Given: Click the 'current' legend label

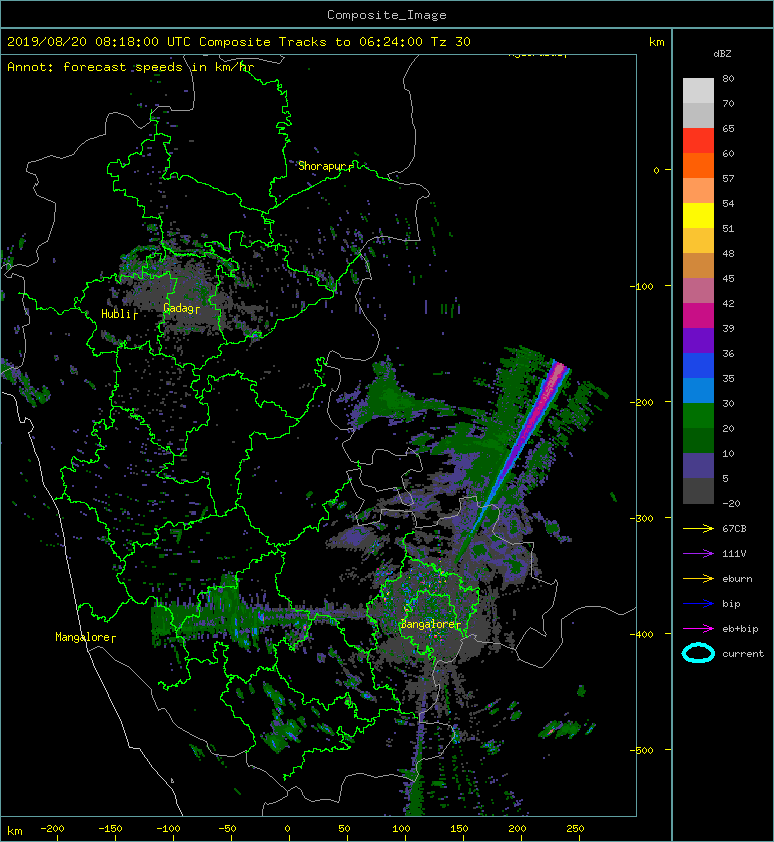Looking at the screenshot, I should pos(743,654).
